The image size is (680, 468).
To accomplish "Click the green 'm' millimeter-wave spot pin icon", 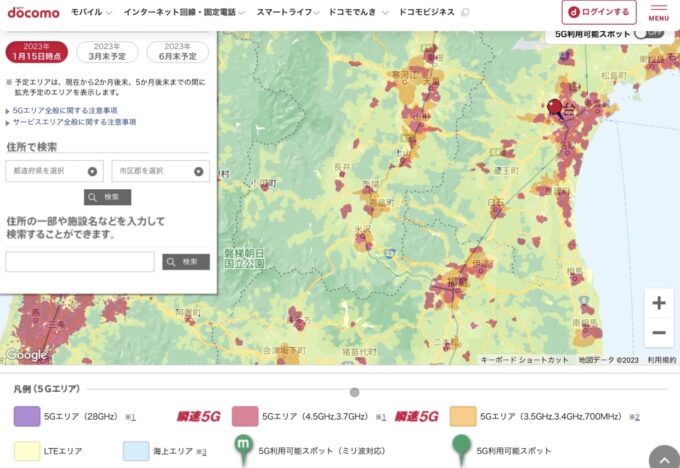I will (x=244, y=449).
